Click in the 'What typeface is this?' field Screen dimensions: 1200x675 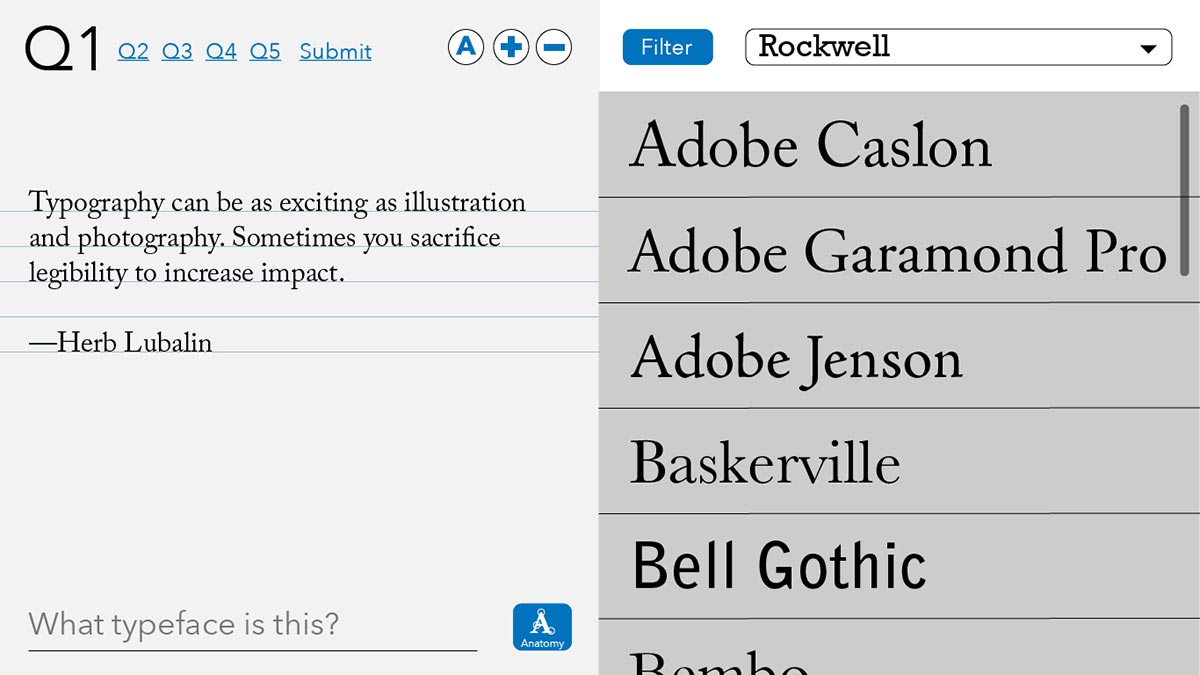point(252,627)
